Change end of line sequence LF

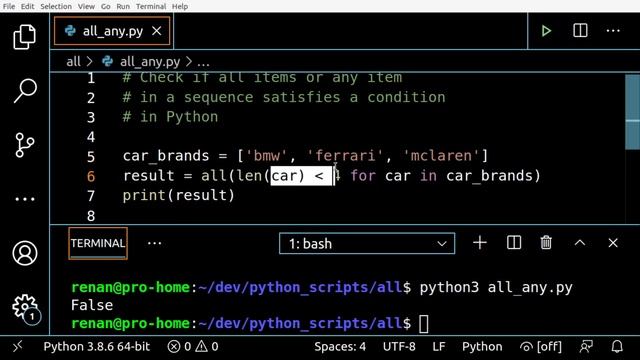(x=439, y=347)
